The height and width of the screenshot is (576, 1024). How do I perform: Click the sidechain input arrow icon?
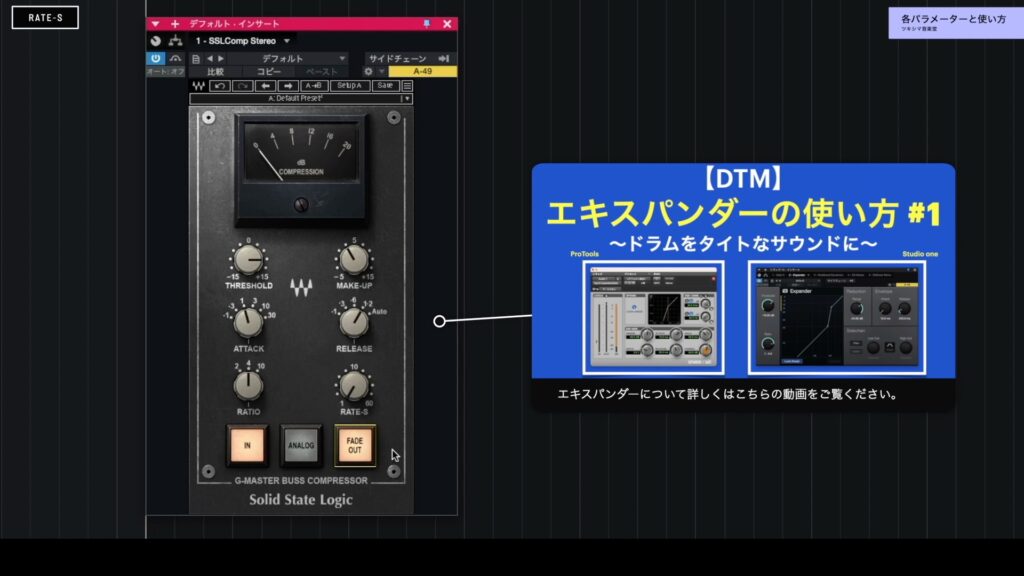tap(444, 59)
